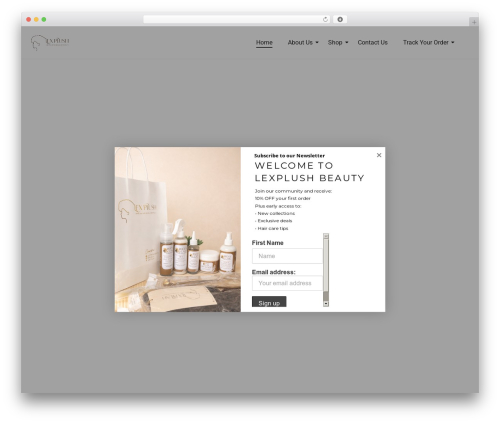The height and width of the screenshot is (423, 500).
Task: Click the "First Name" label
Action: tap(268, 243)
